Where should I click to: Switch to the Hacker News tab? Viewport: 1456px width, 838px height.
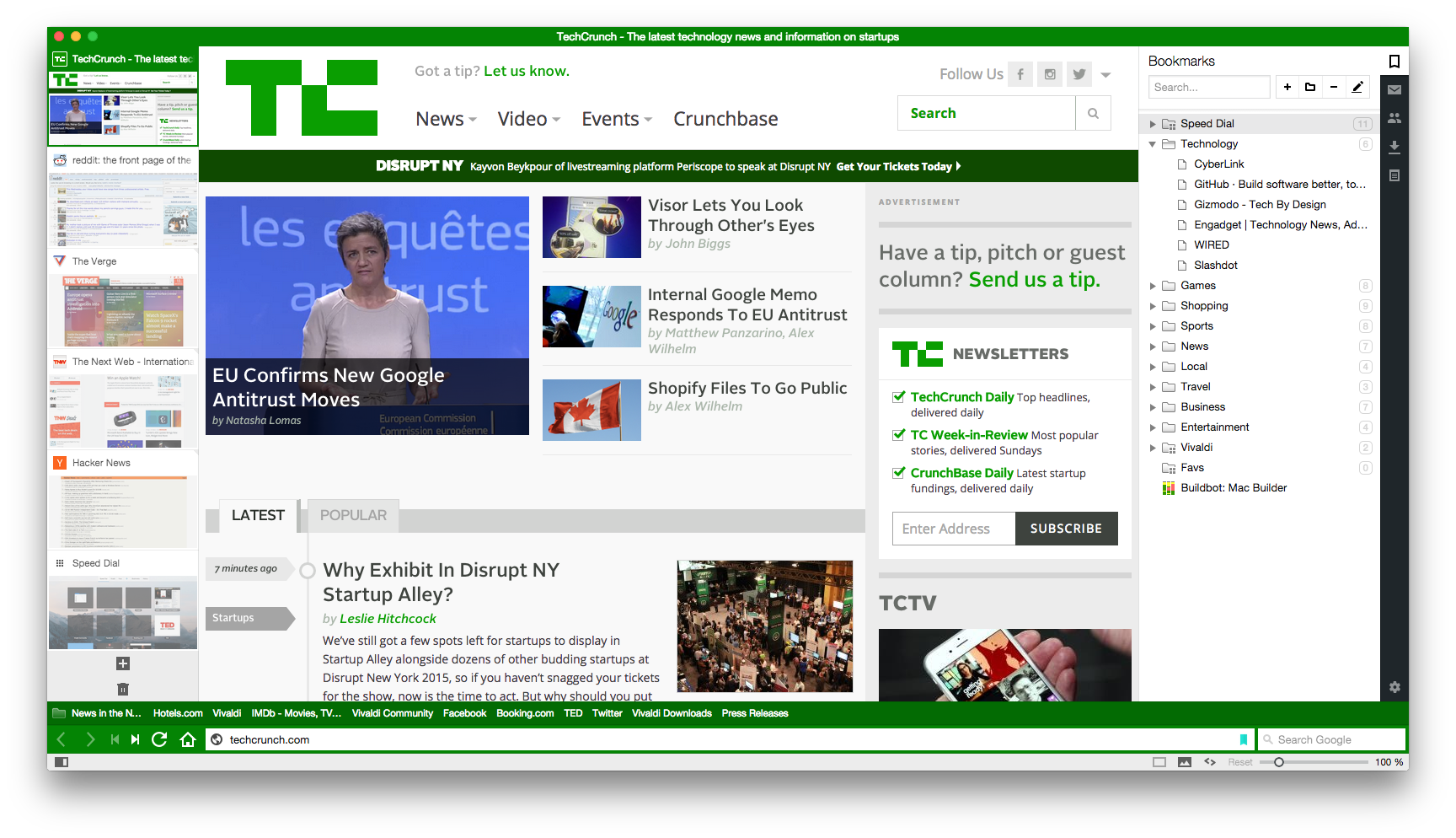[x=123, y=501]
